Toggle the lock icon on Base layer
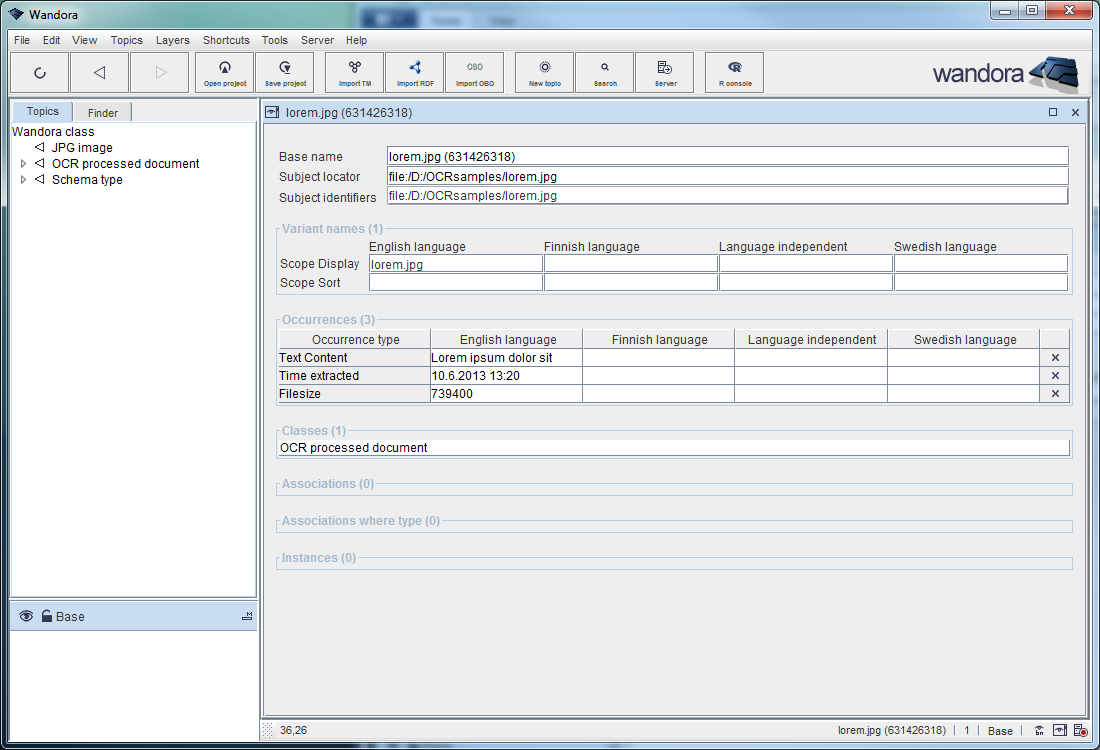The image size is (1100, 750). coord(46,617)
